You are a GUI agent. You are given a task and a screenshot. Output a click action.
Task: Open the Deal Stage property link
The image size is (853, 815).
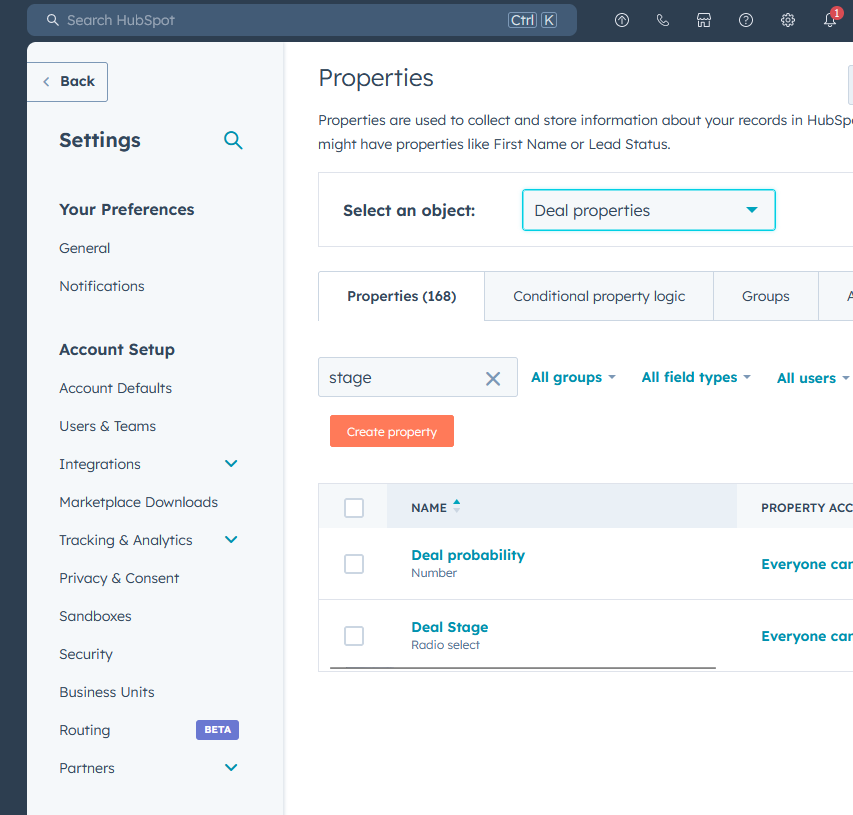point(449,627)
